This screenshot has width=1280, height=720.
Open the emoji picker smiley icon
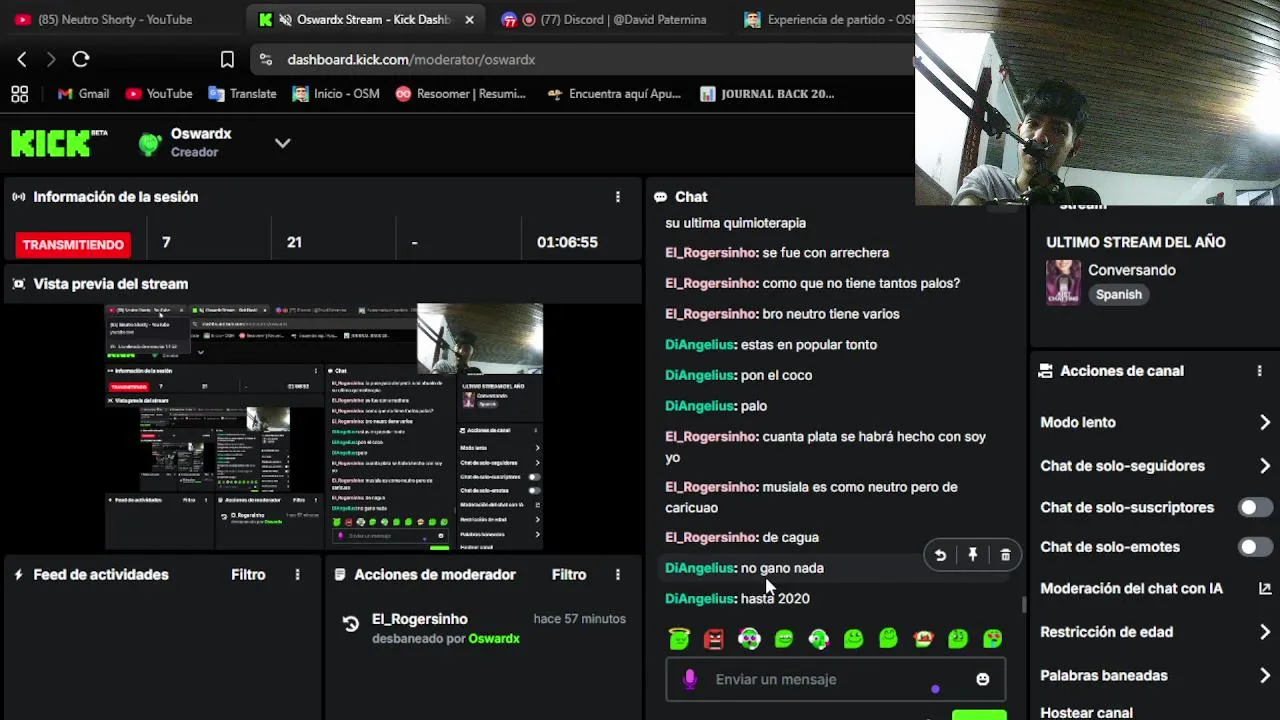[983, 680]
